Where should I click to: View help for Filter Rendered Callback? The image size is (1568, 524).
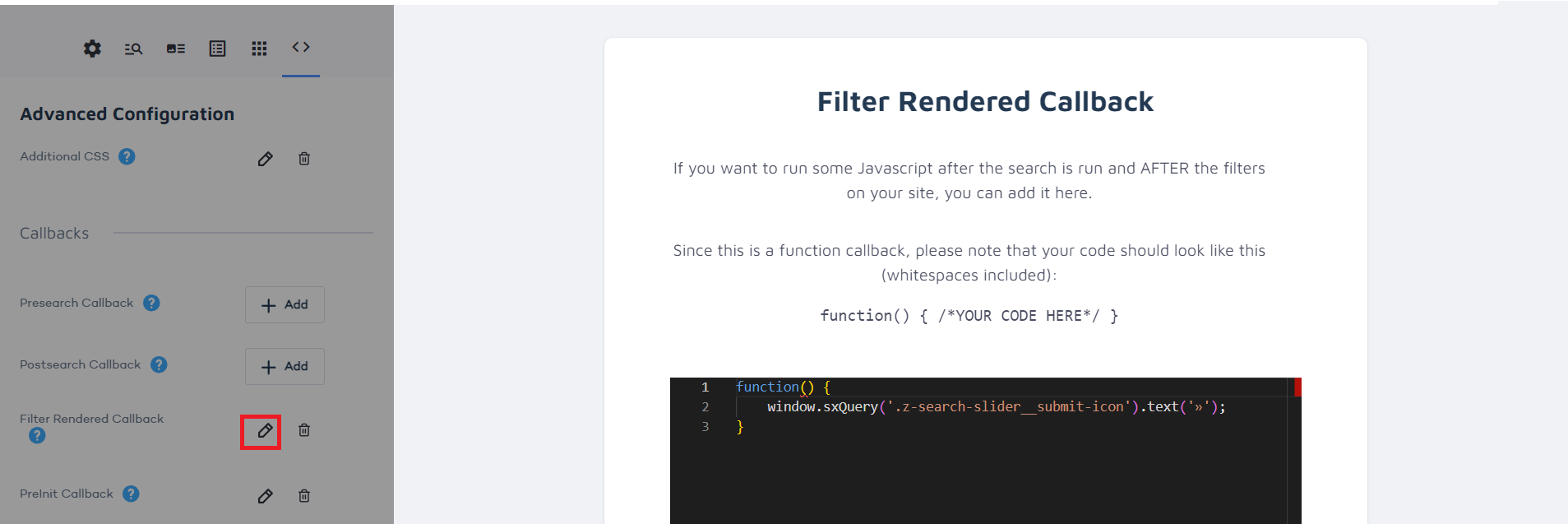(x=37, y=435)
